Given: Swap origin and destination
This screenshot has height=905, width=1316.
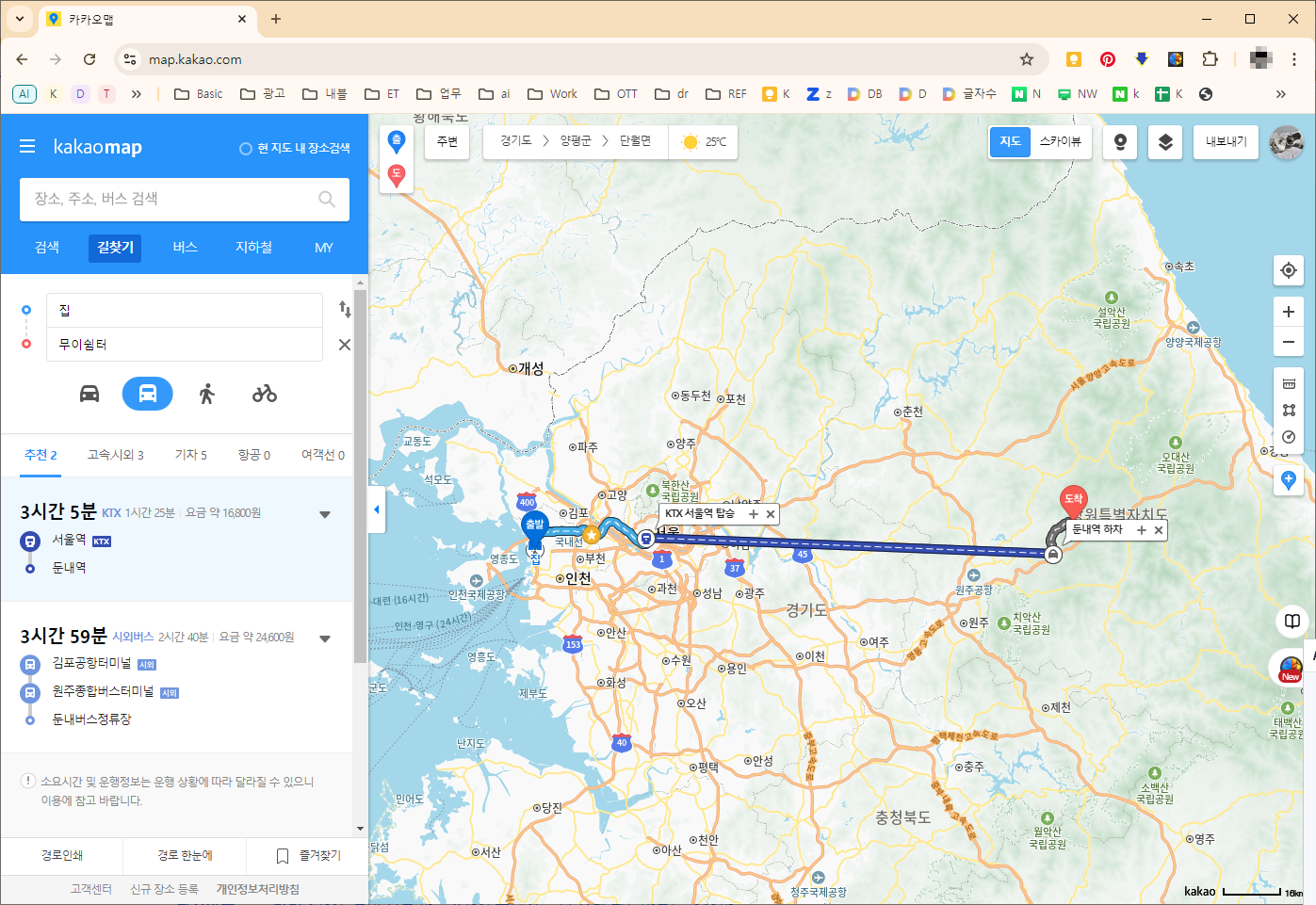Looking at the screenshot, I should click(345, 309).
